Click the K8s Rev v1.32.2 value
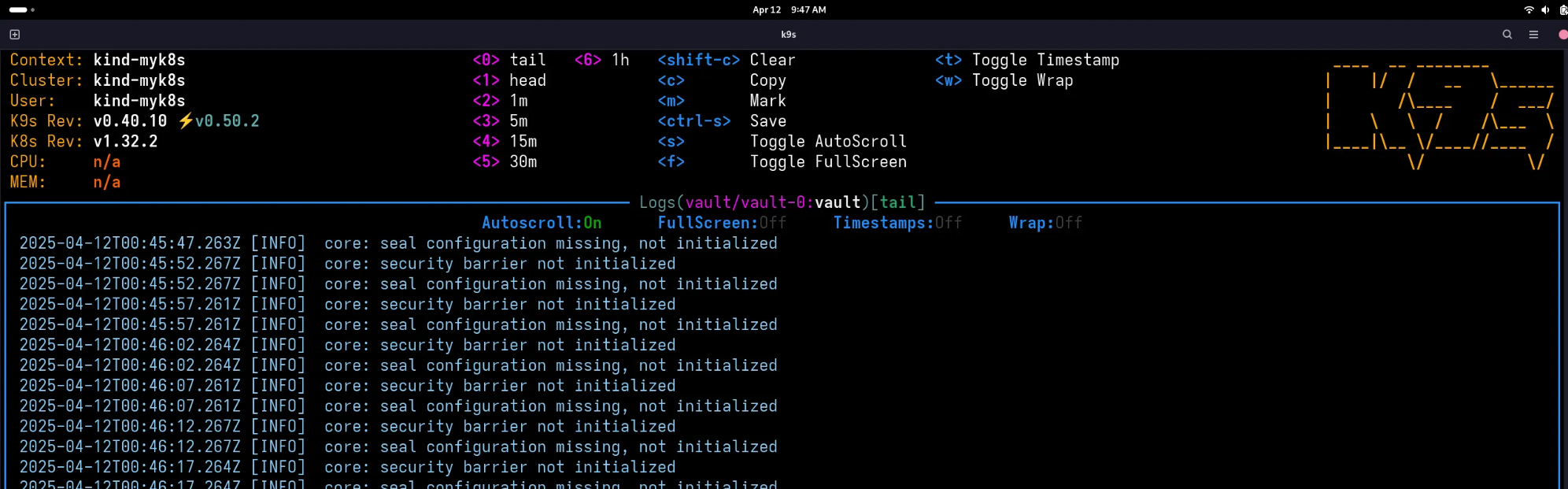1568x489 pixels. pos(125,142)
